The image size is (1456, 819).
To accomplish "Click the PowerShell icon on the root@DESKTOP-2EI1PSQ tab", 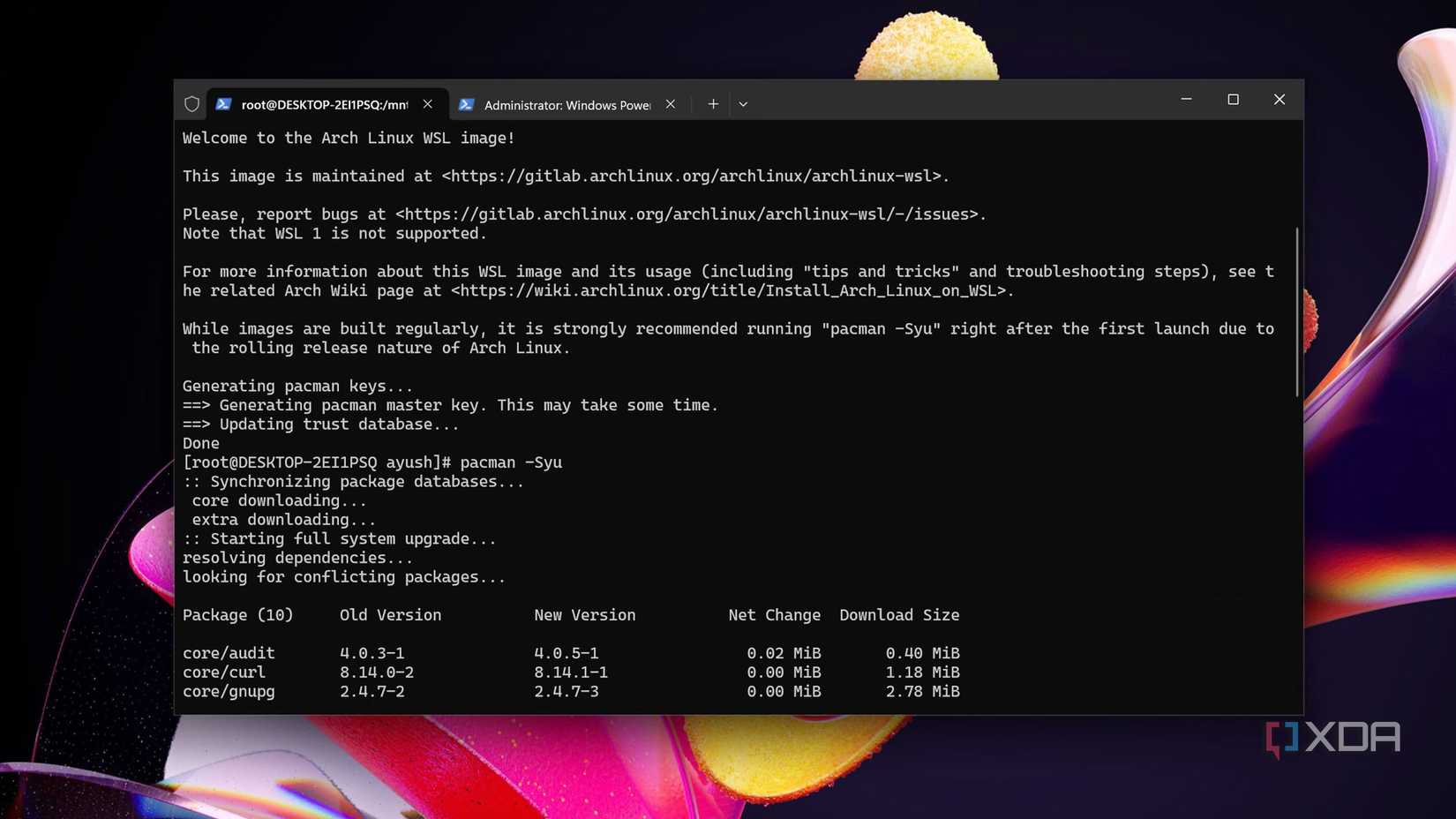I will [x=225, y=104].
